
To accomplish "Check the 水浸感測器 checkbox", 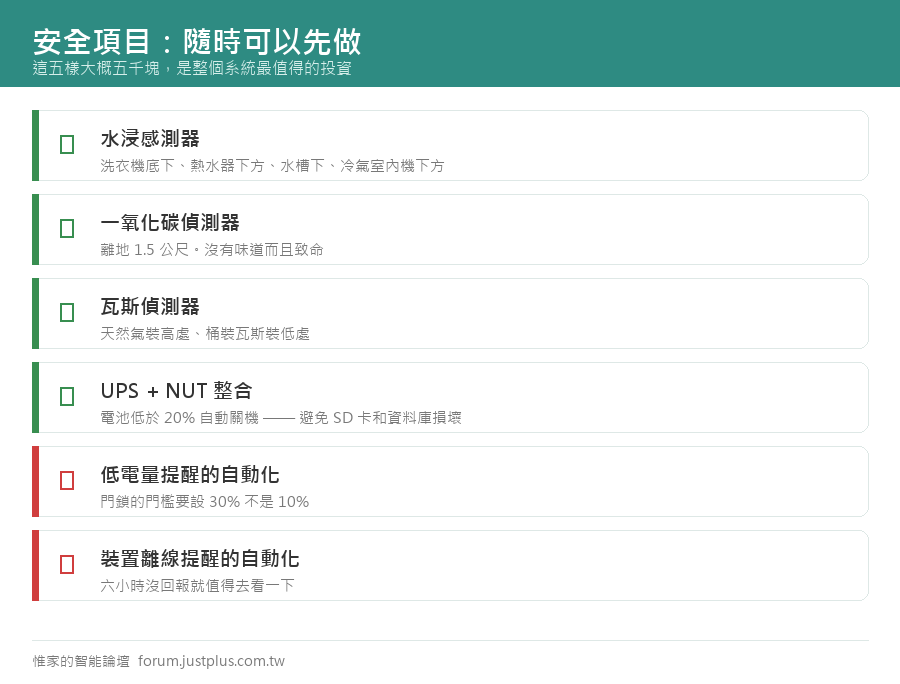I will point(67,145).
